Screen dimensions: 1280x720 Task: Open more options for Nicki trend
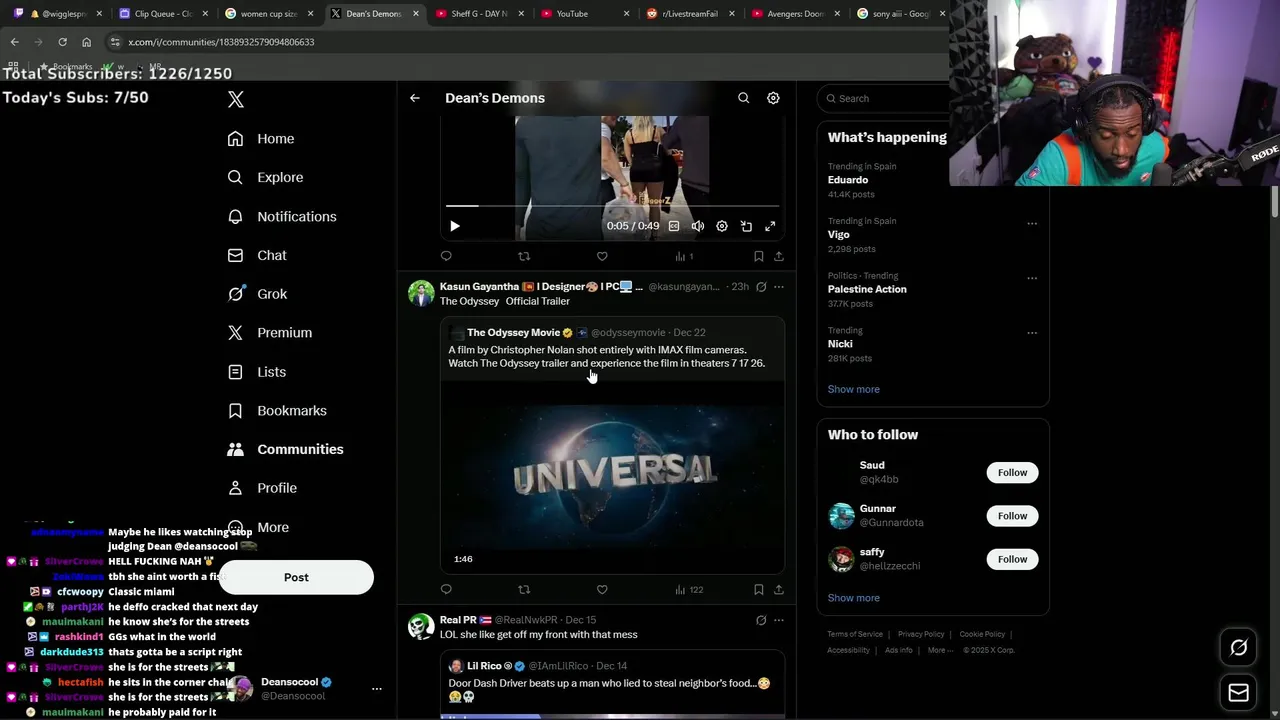coord(1032,333)
